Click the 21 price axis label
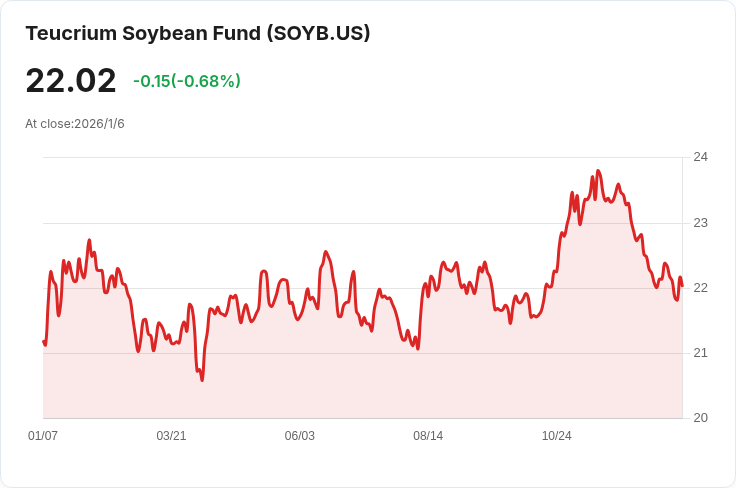Viewport: 736px width, 488px height. coord(700,353)
